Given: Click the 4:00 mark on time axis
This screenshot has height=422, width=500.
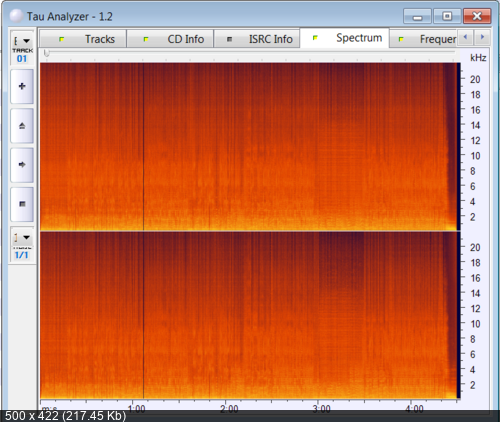Looking at the screenshot, I should pos(414,408).
